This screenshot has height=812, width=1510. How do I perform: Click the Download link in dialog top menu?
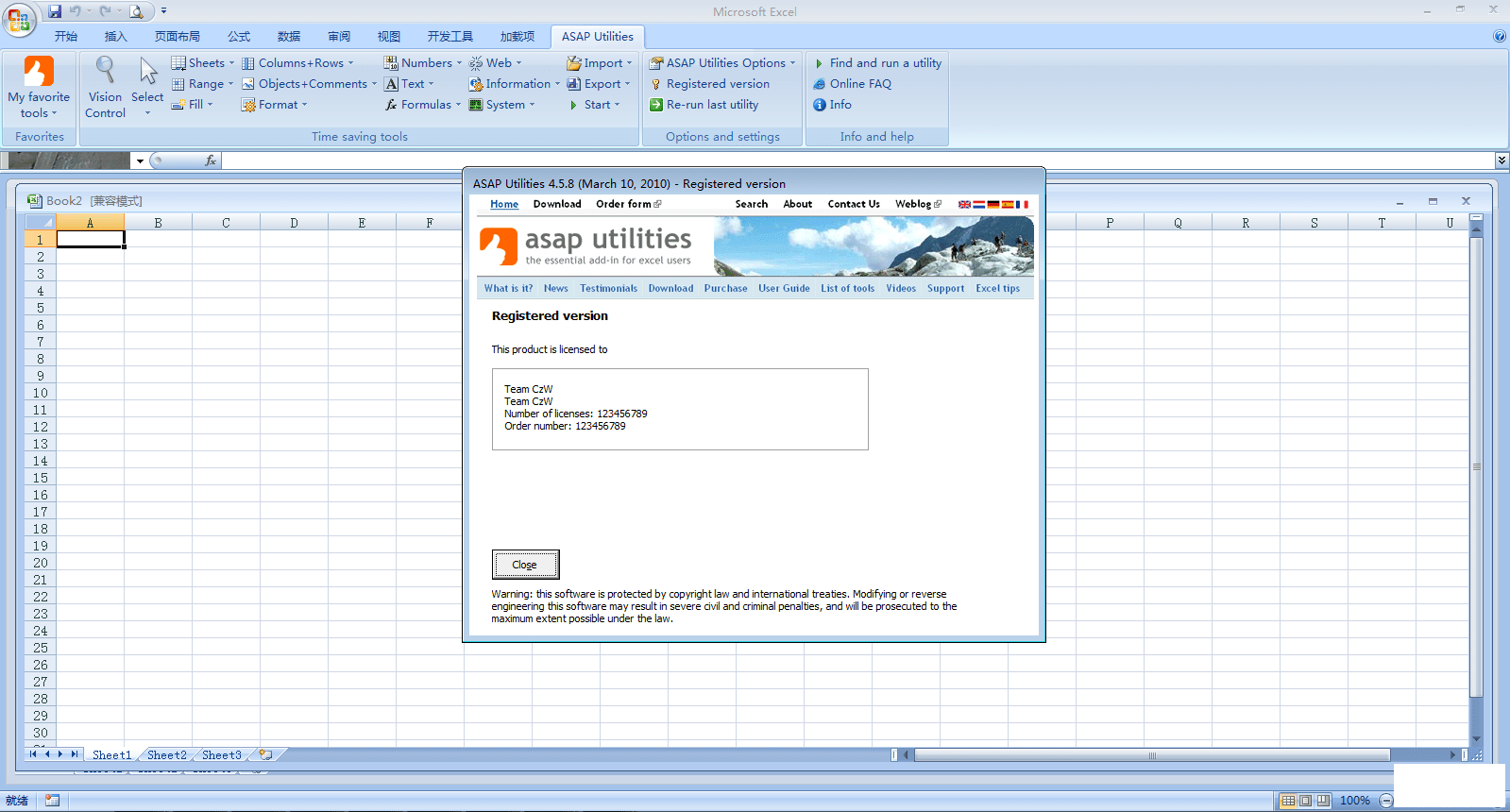pyautogui.click(x=557, y=204)
